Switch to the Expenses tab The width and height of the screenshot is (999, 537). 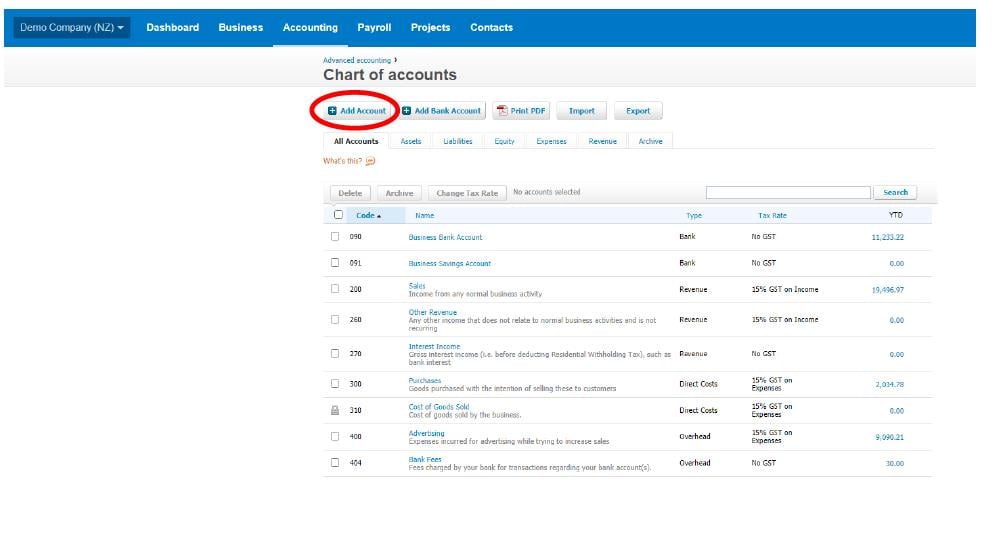pos(551,141)
